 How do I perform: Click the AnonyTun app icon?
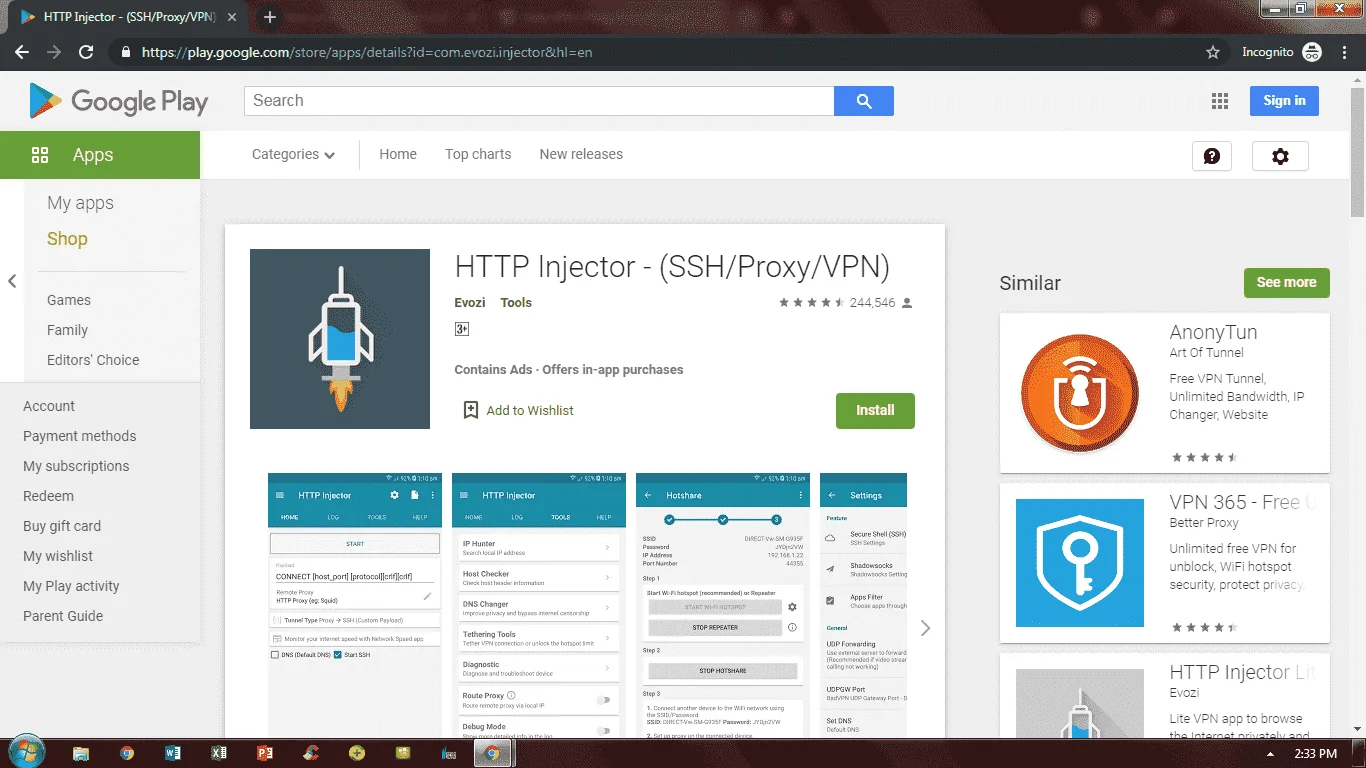[x=1080, y=392]
